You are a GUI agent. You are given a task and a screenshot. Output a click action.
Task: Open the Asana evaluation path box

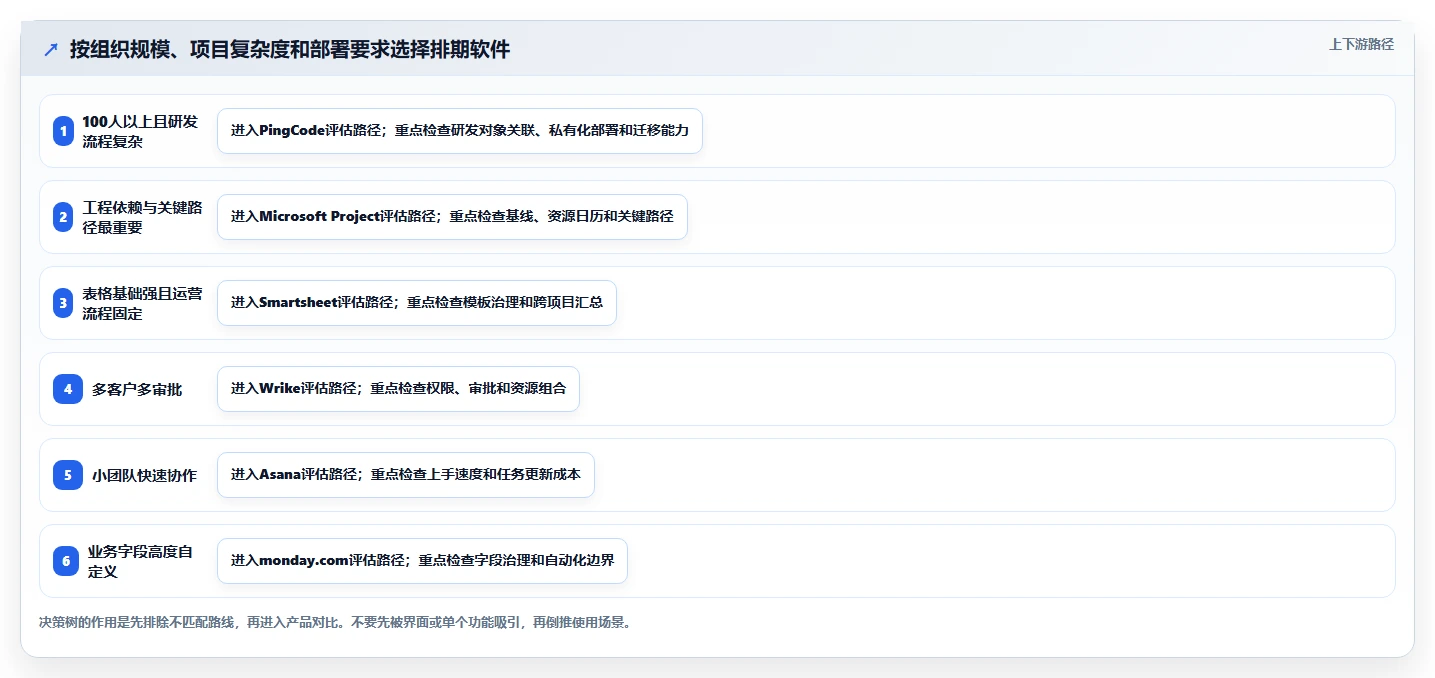click(406, 475)
